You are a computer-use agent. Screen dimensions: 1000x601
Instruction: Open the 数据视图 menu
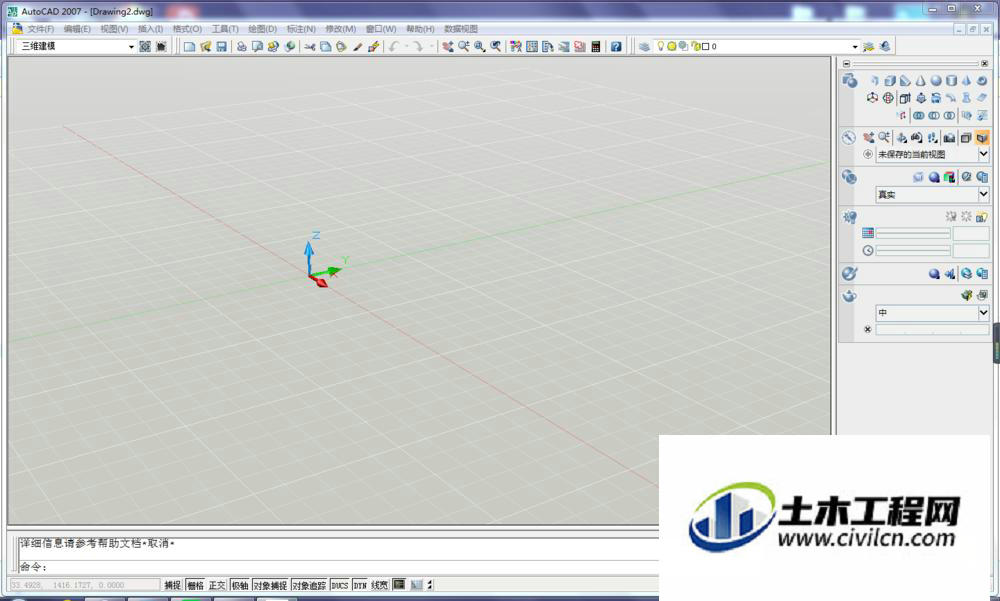coord(461,29)
